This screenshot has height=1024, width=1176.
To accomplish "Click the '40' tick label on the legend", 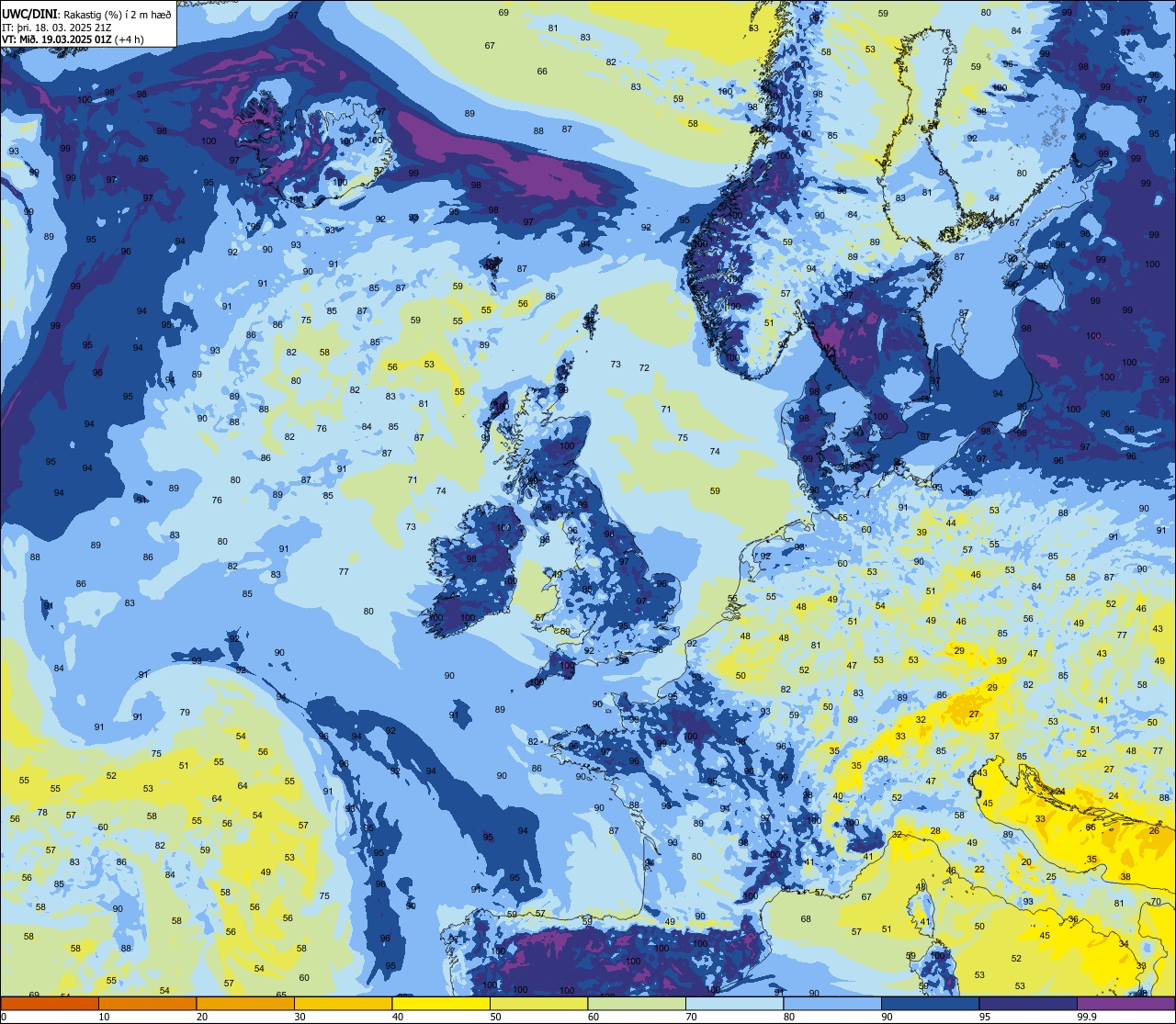I will (398, 1017).
